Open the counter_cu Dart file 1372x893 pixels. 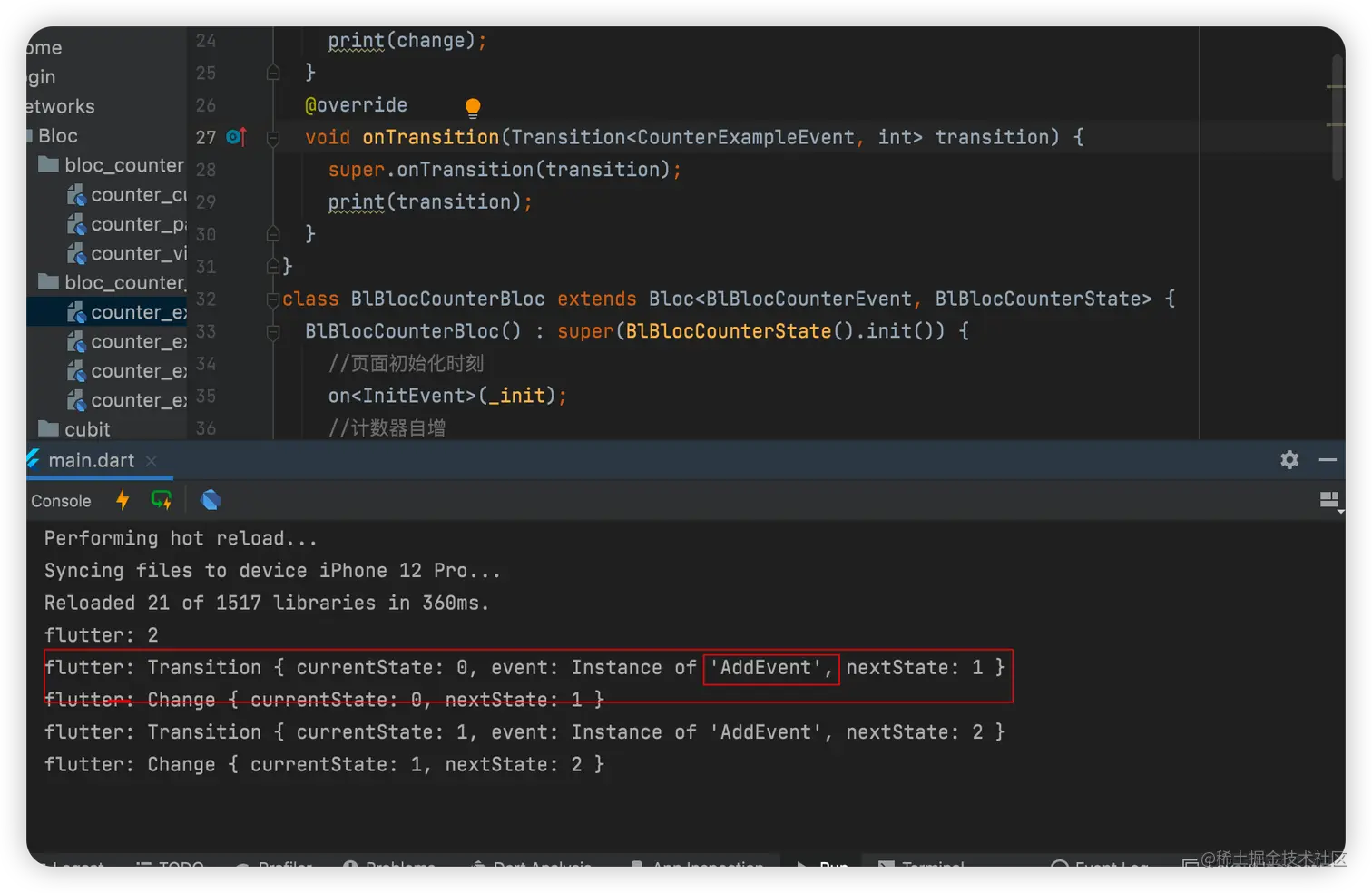click(127, 195)
